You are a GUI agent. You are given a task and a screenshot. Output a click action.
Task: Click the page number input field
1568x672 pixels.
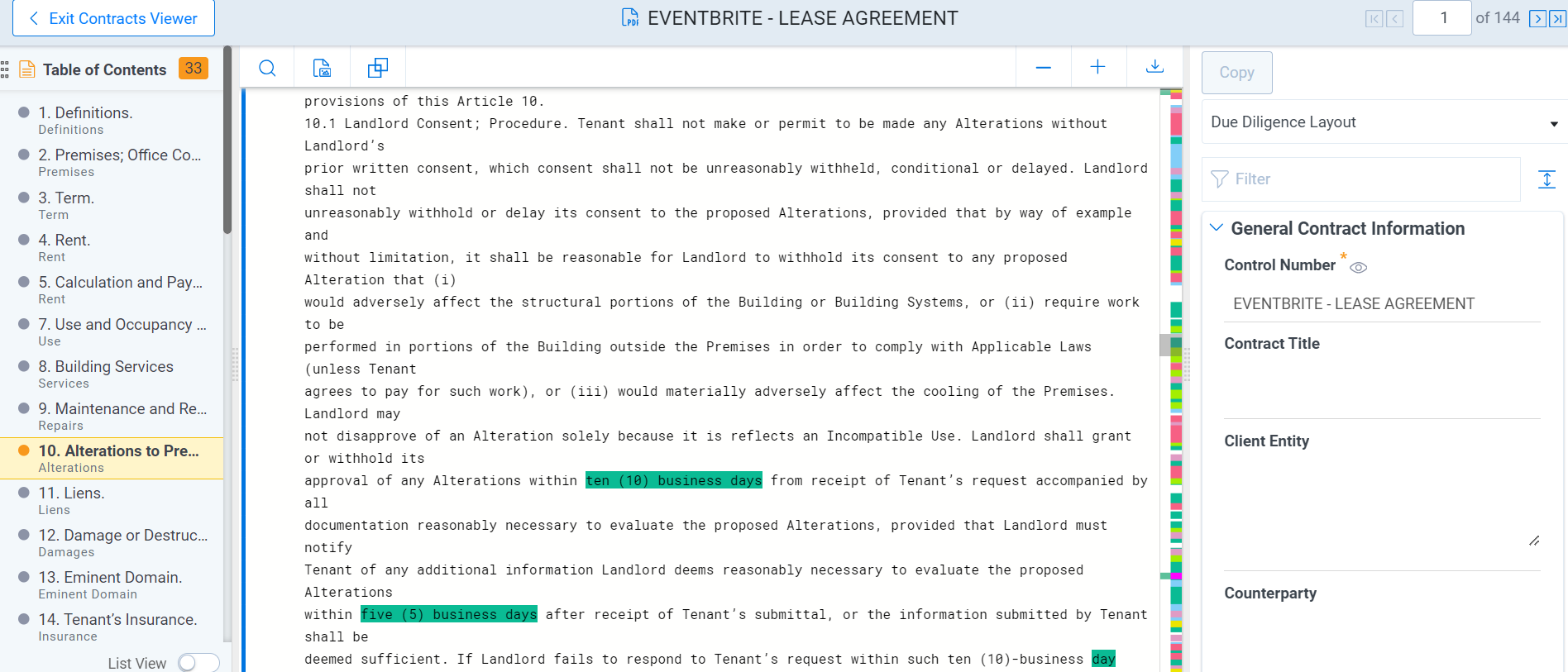coord(1442,17)
